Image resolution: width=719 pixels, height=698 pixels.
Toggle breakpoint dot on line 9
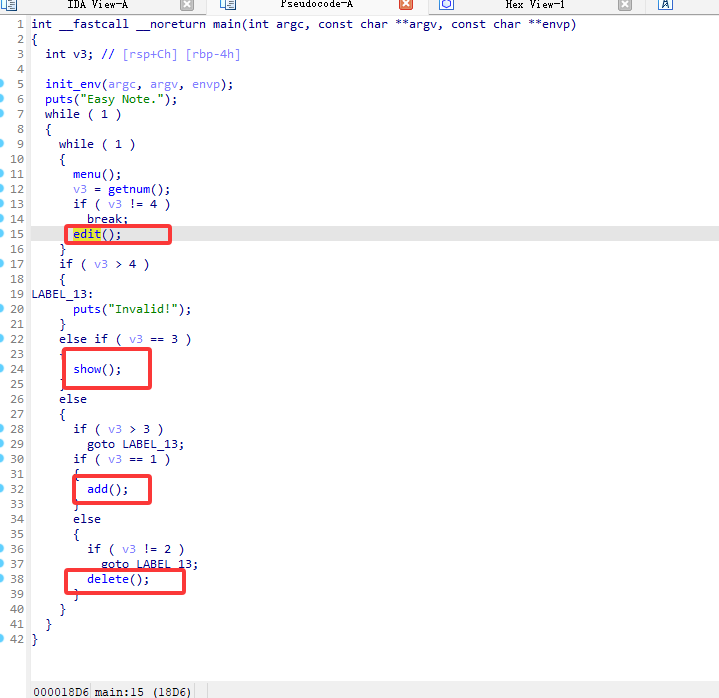coord(2,144)
